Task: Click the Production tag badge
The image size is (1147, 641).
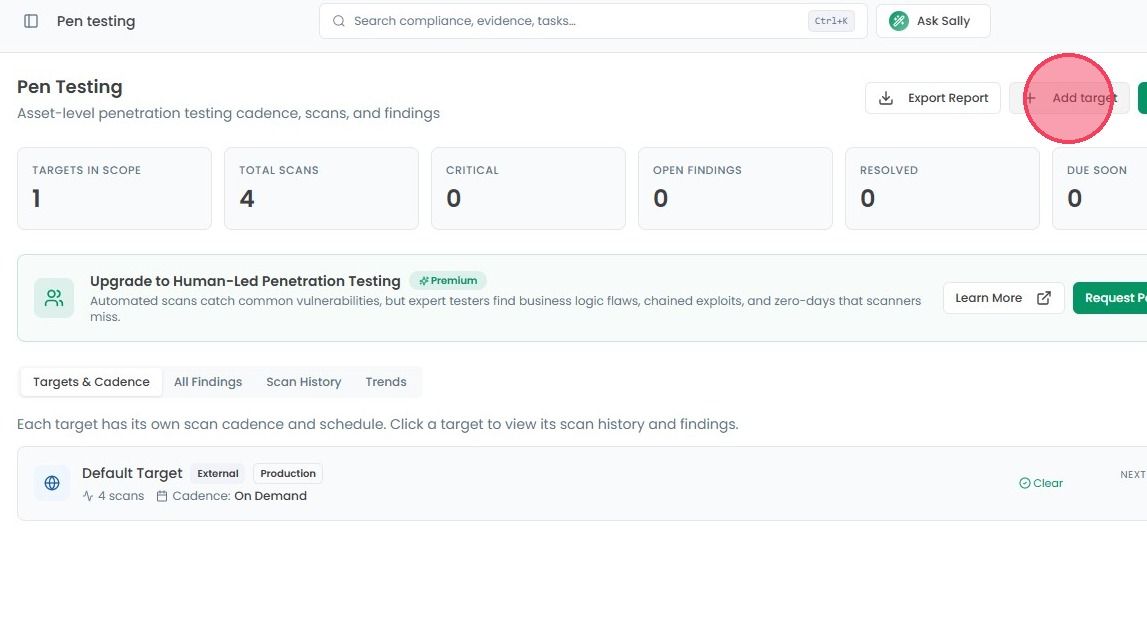Action: [288, 473]
